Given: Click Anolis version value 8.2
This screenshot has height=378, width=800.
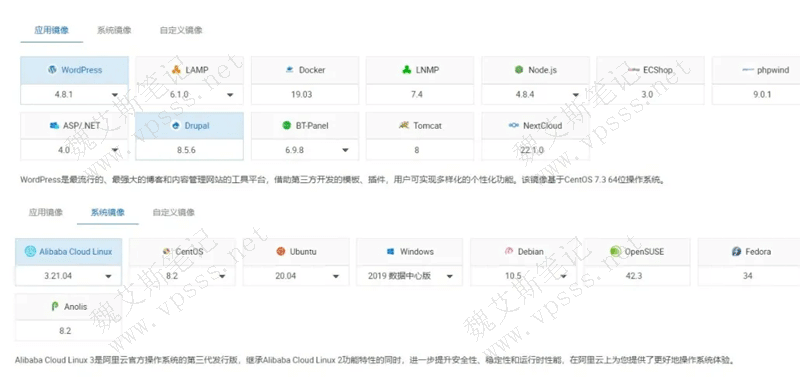Looking at the screenshot, I should [x=65, y=331].
